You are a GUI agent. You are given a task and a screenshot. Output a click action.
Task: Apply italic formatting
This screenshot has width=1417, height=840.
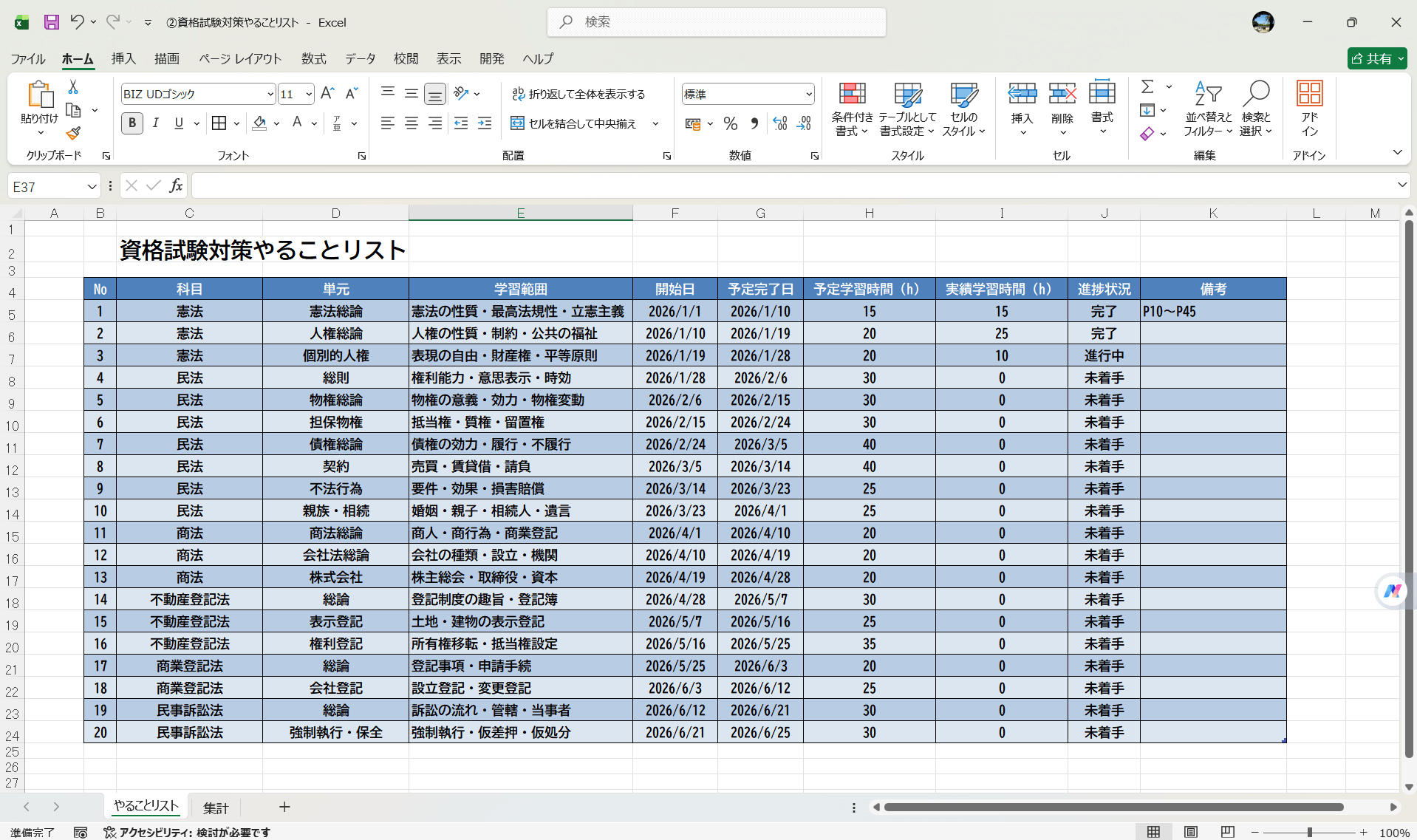click(155, 123)
